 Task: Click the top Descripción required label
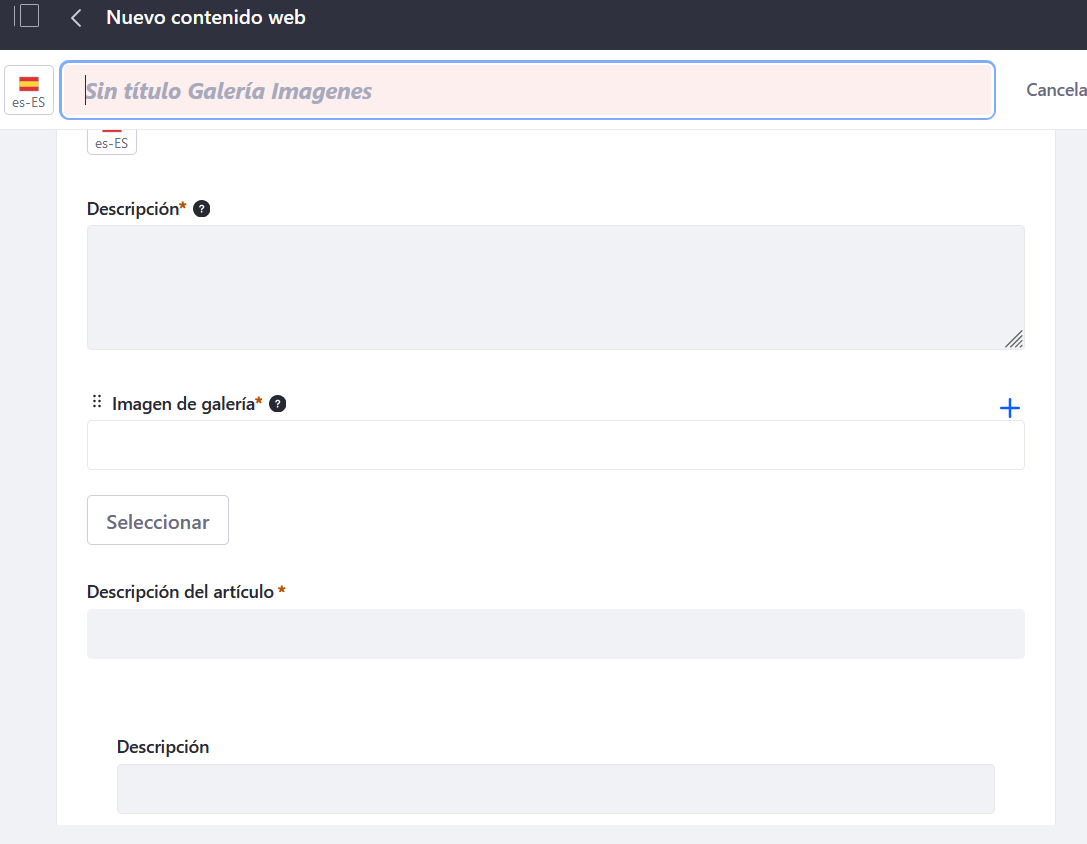click(x=132, y=209)
